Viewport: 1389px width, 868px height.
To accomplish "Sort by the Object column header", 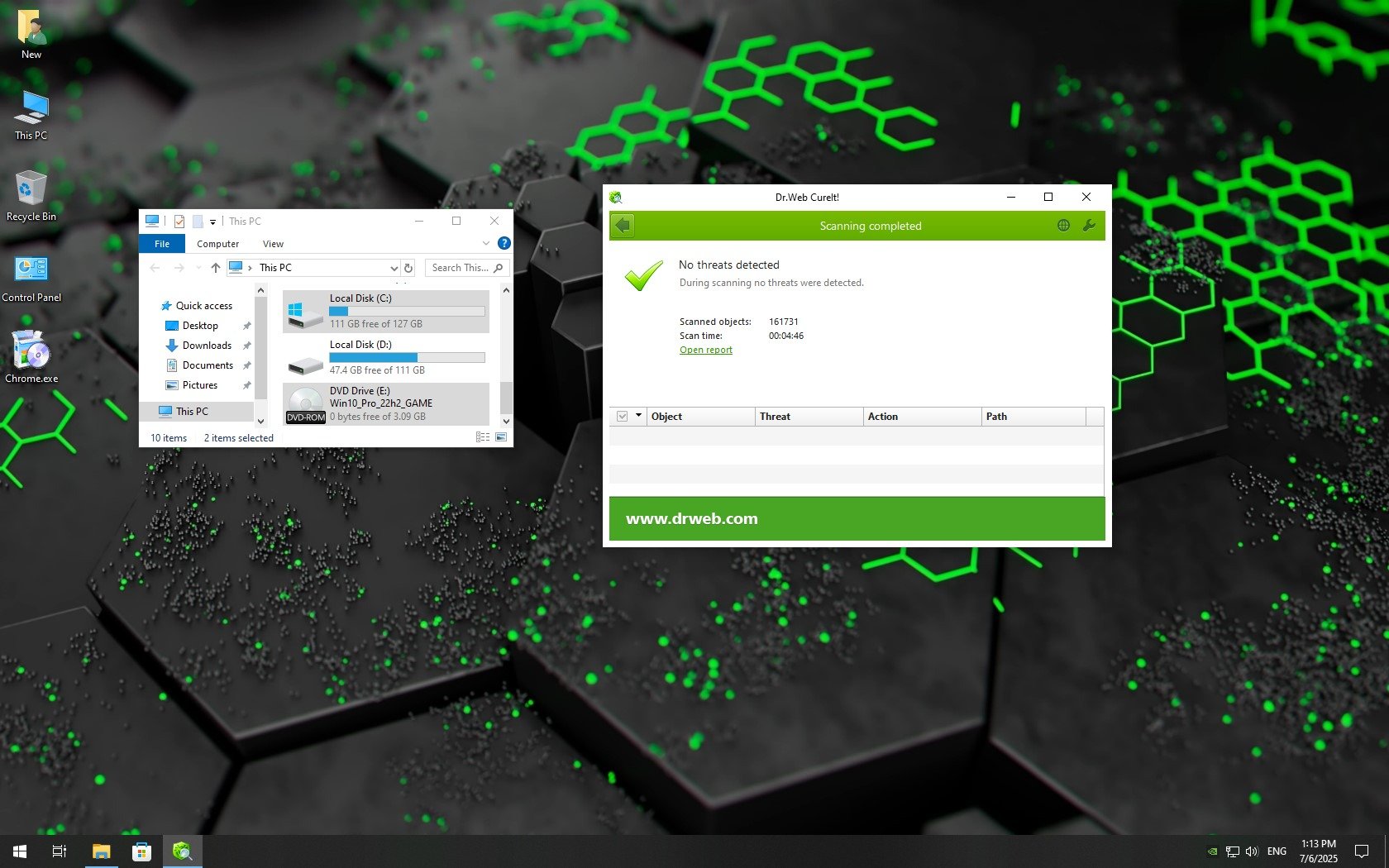I will click(701, 417).
